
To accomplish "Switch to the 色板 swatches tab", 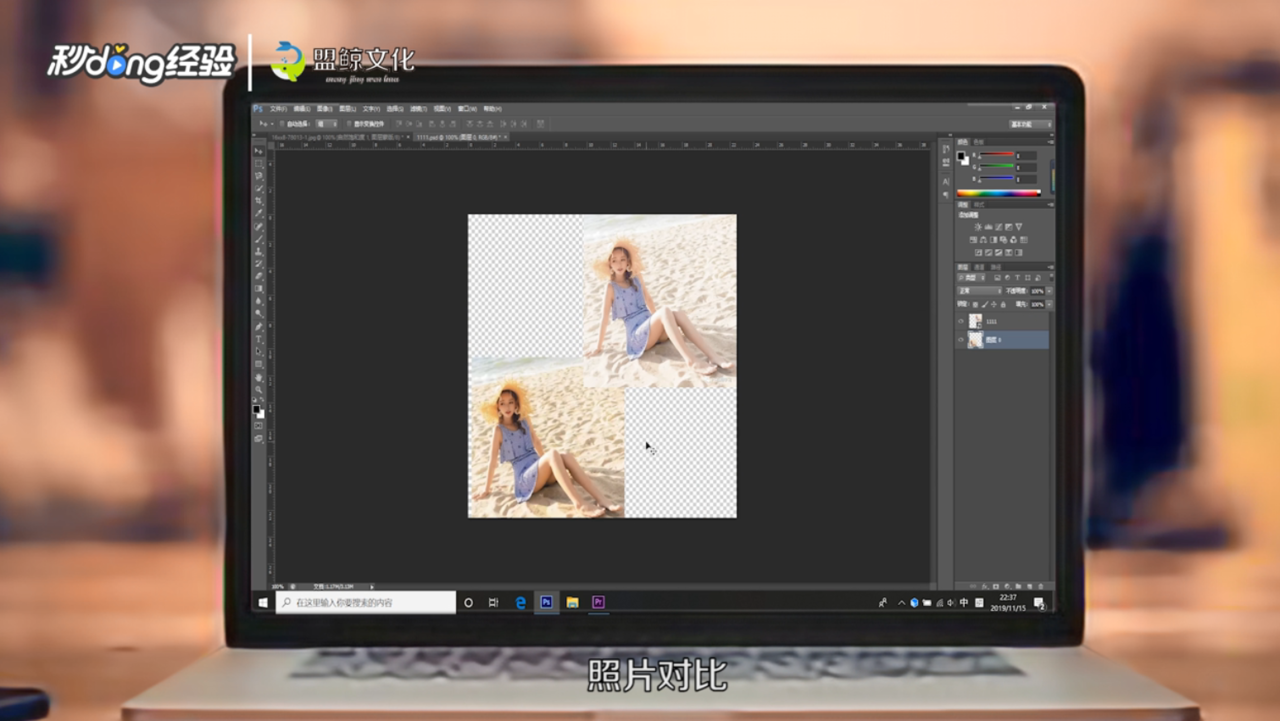I will pyautogui.click(x=978, y=142).
